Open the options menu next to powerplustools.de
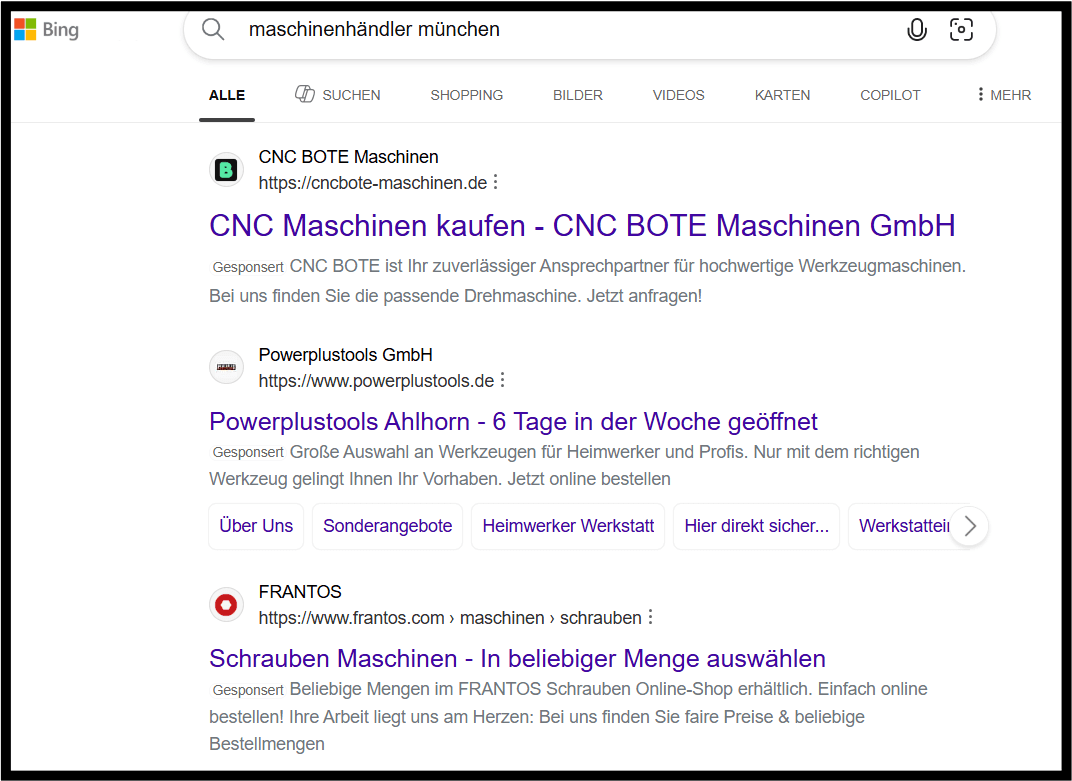 click(503, 380)
